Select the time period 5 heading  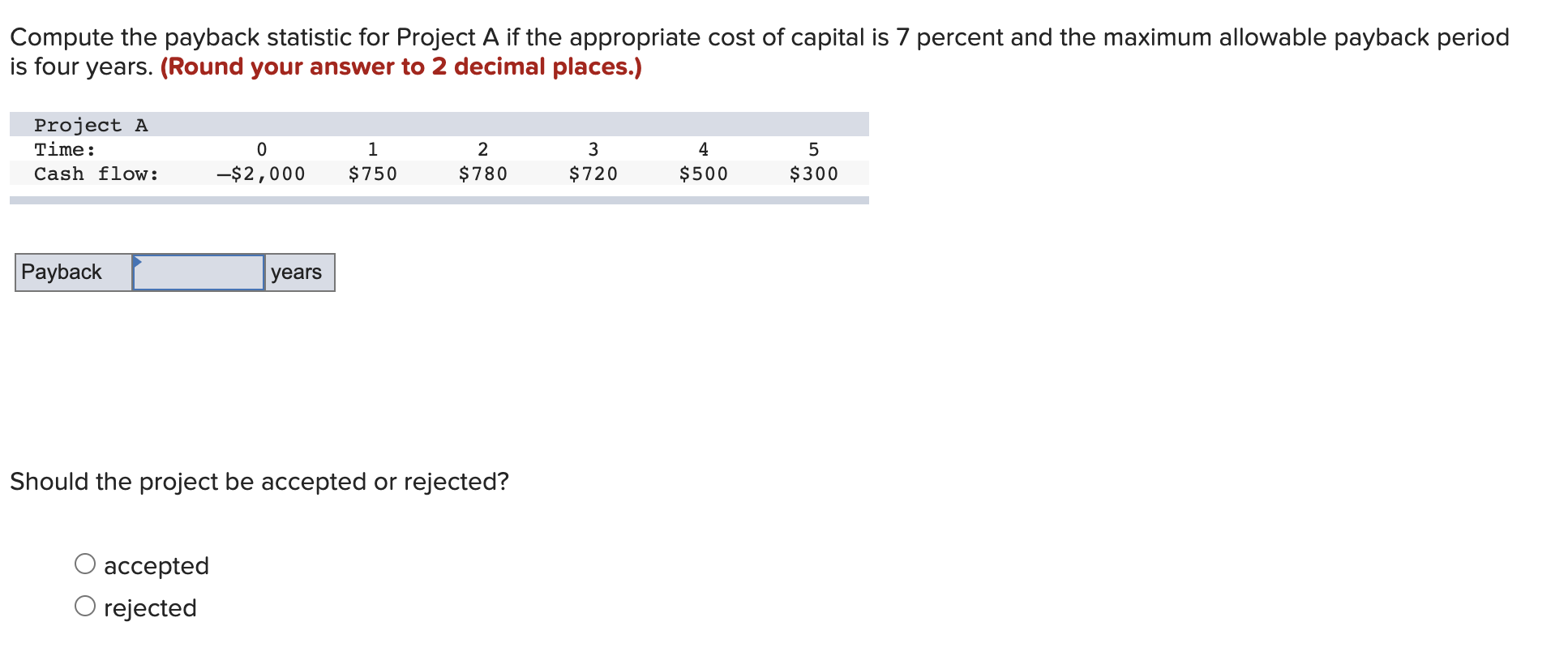click(x=813, y=148)
